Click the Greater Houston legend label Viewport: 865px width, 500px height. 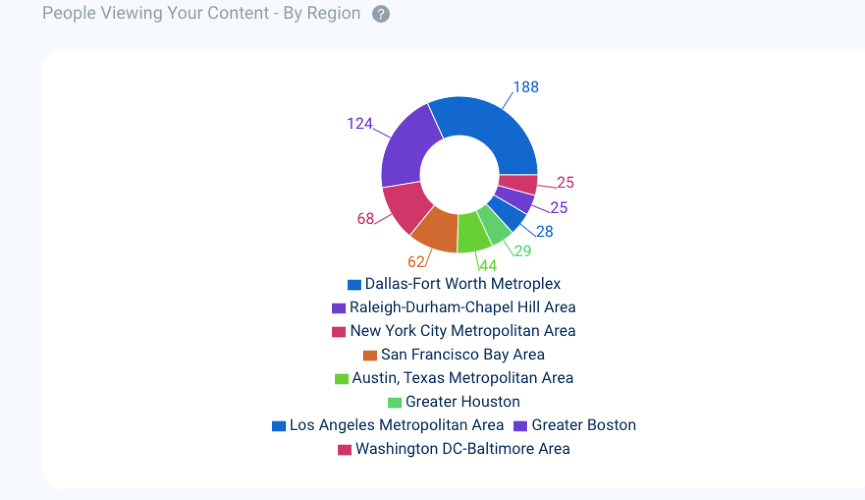462,402
